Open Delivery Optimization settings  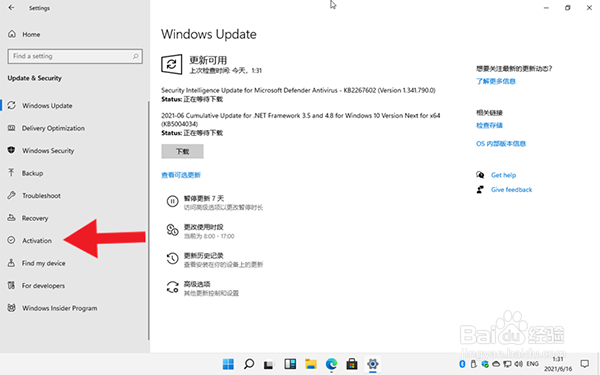(53, 128)
